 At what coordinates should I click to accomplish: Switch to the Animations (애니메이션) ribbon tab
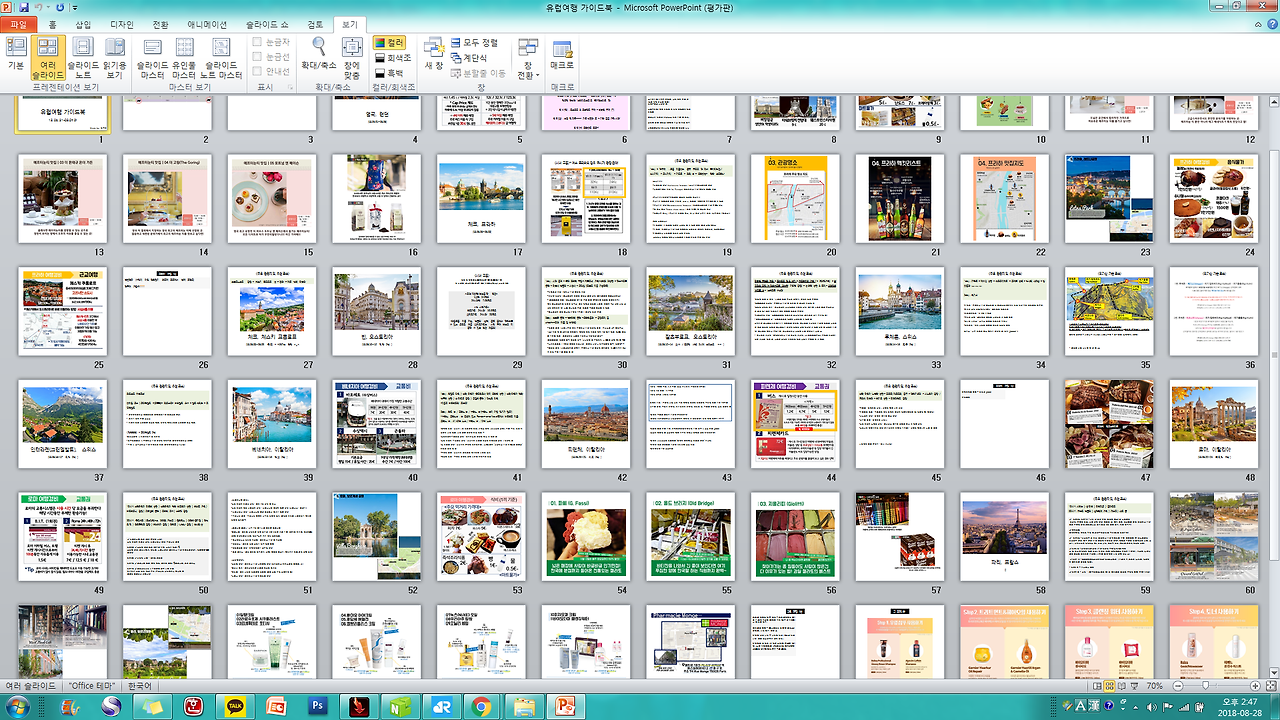tap(208, 24)
